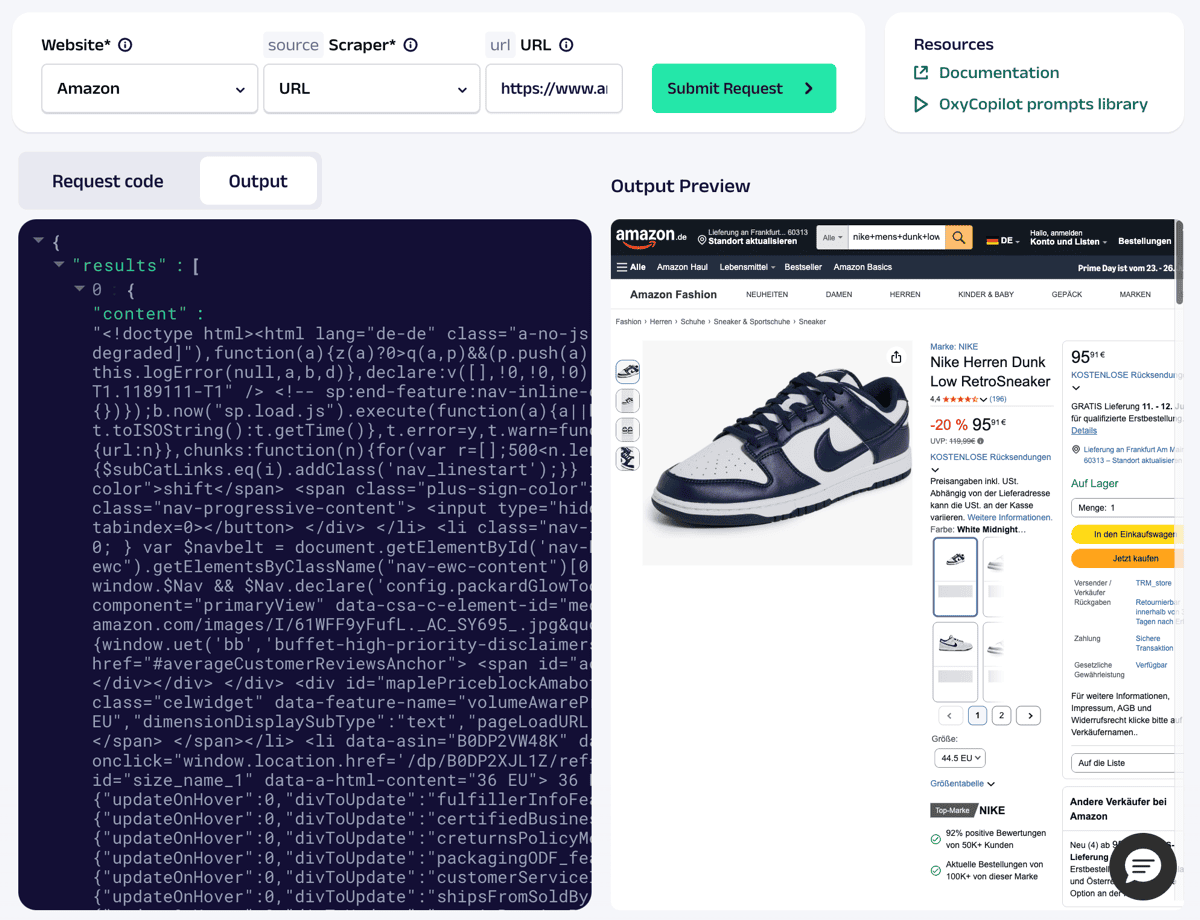Open the Auf die Liste dropdown
This screenshot has height=920, width=1200.
[1125, 763]
